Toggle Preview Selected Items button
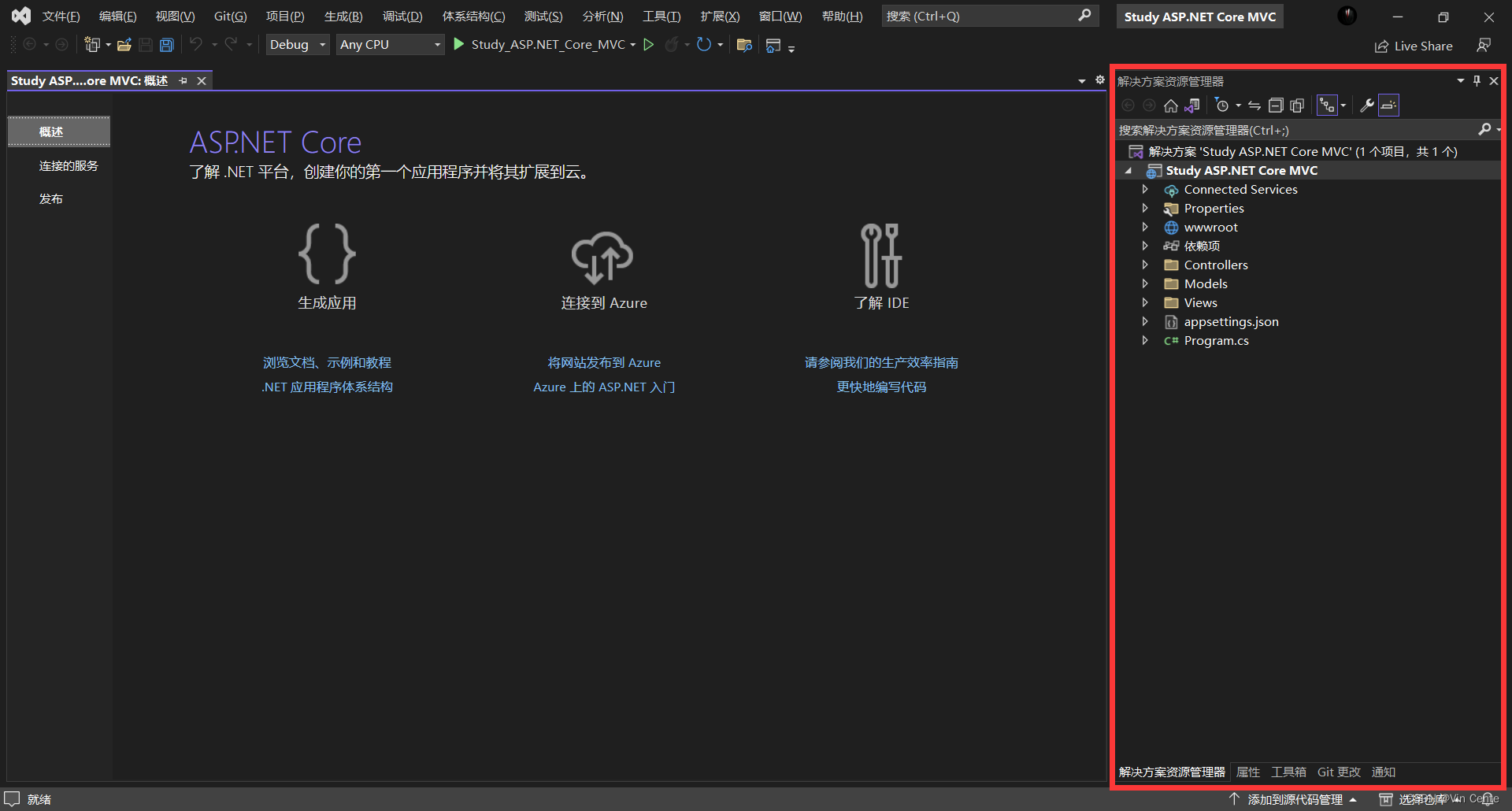This screenshot has width=1512, height=811. 1388,106
